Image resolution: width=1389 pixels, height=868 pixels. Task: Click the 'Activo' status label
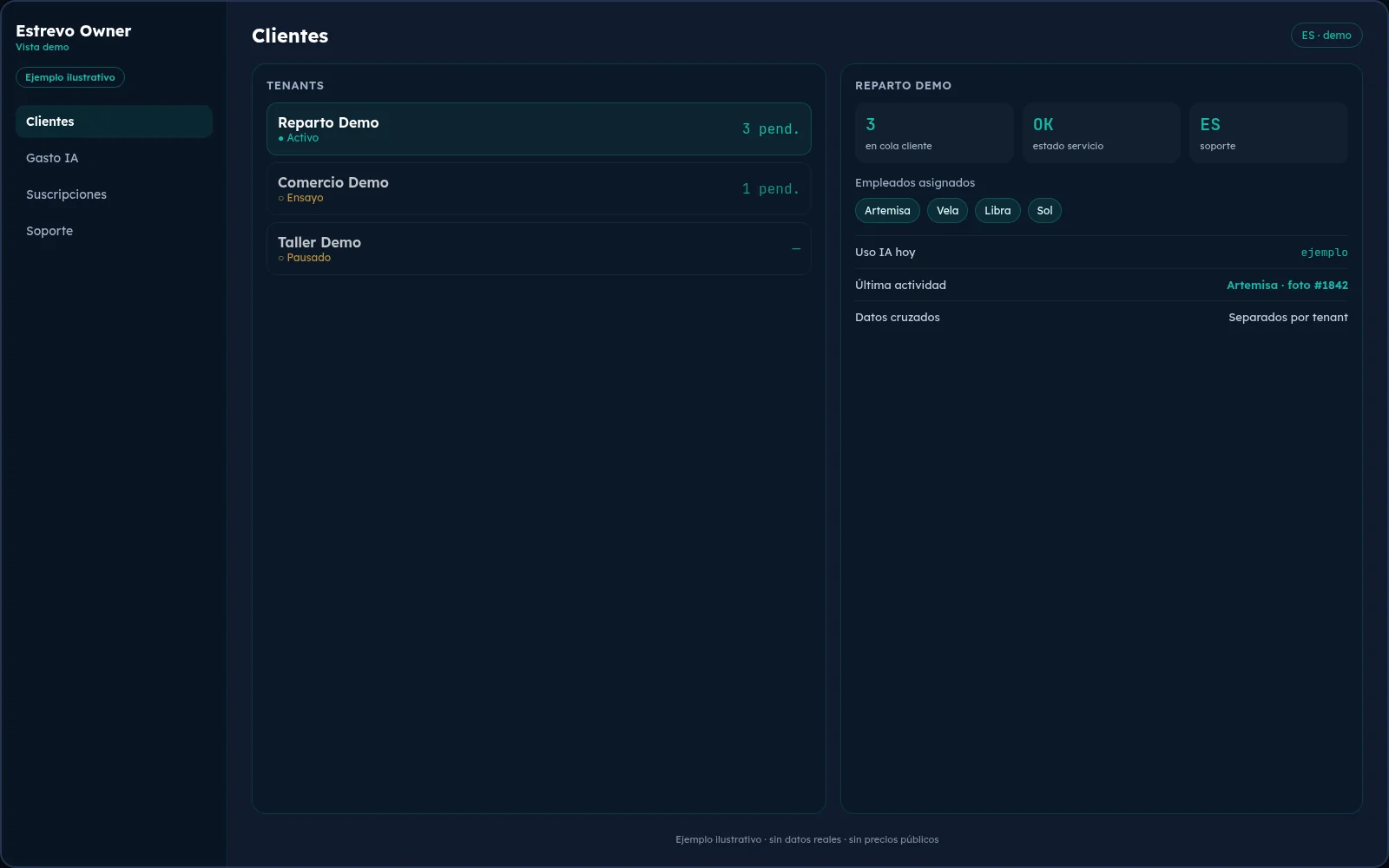coord(298,138)
